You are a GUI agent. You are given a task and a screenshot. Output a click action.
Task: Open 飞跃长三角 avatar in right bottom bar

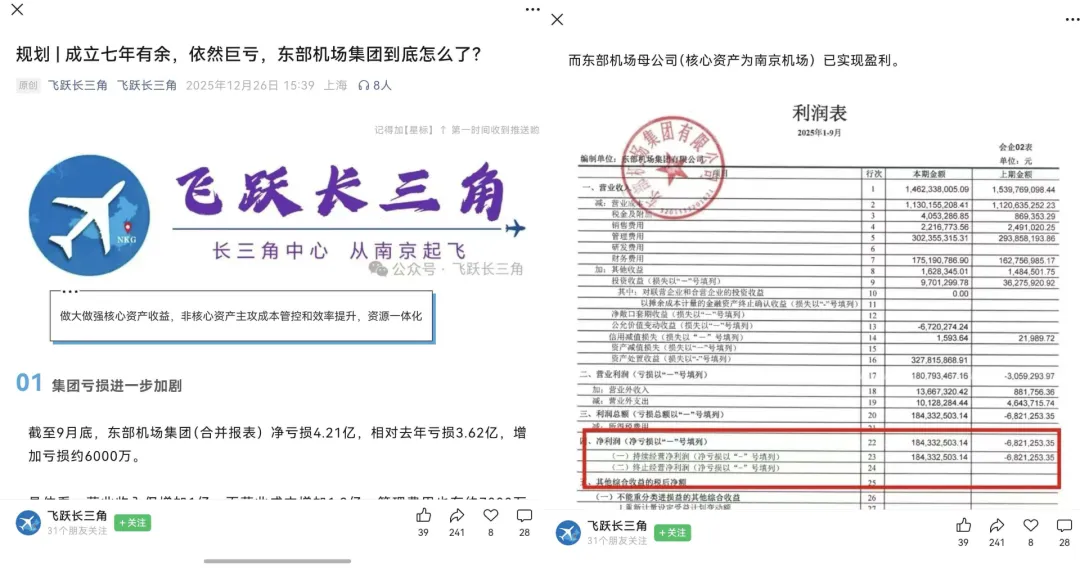[568, 533]
